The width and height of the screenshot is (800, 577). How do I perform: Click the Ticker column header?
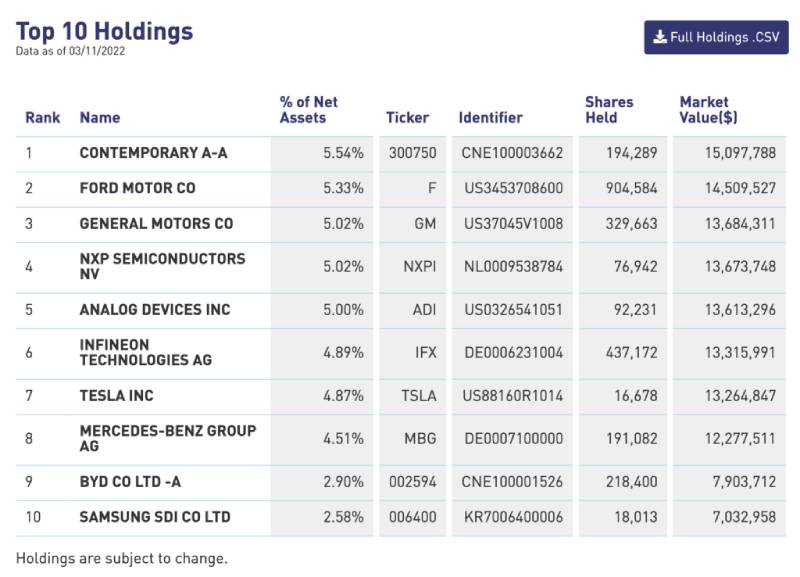pyautogui.click(x=407, y=117)
